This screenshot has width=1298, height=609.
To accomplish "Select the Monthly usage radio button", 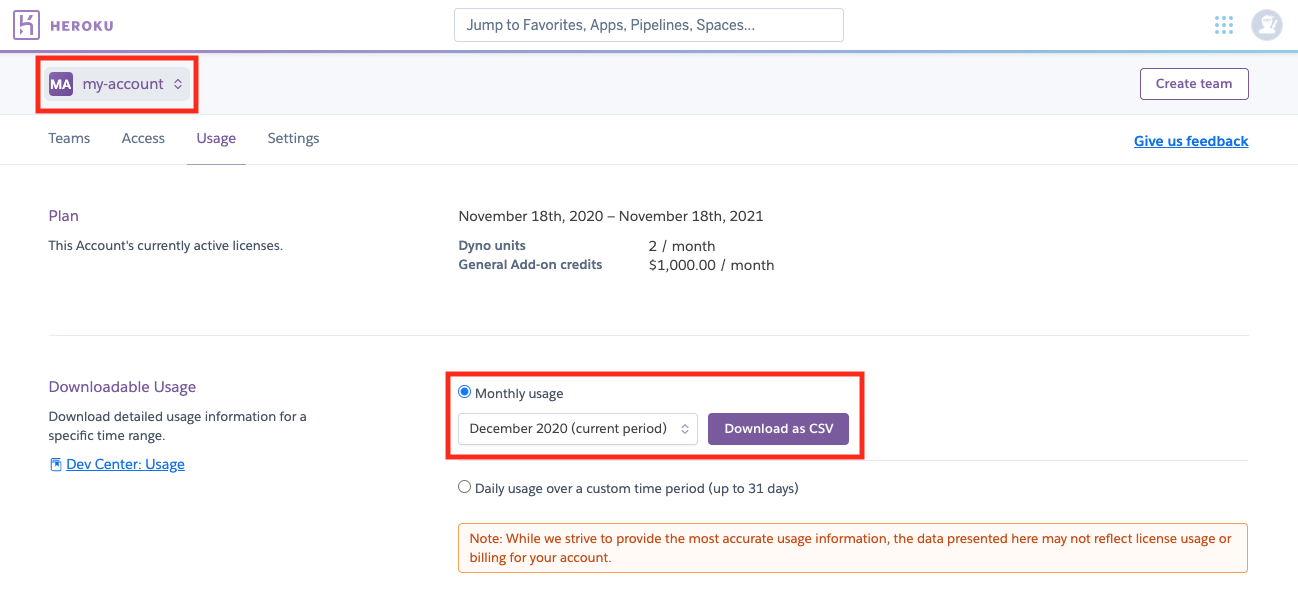I will coord(464,392).
